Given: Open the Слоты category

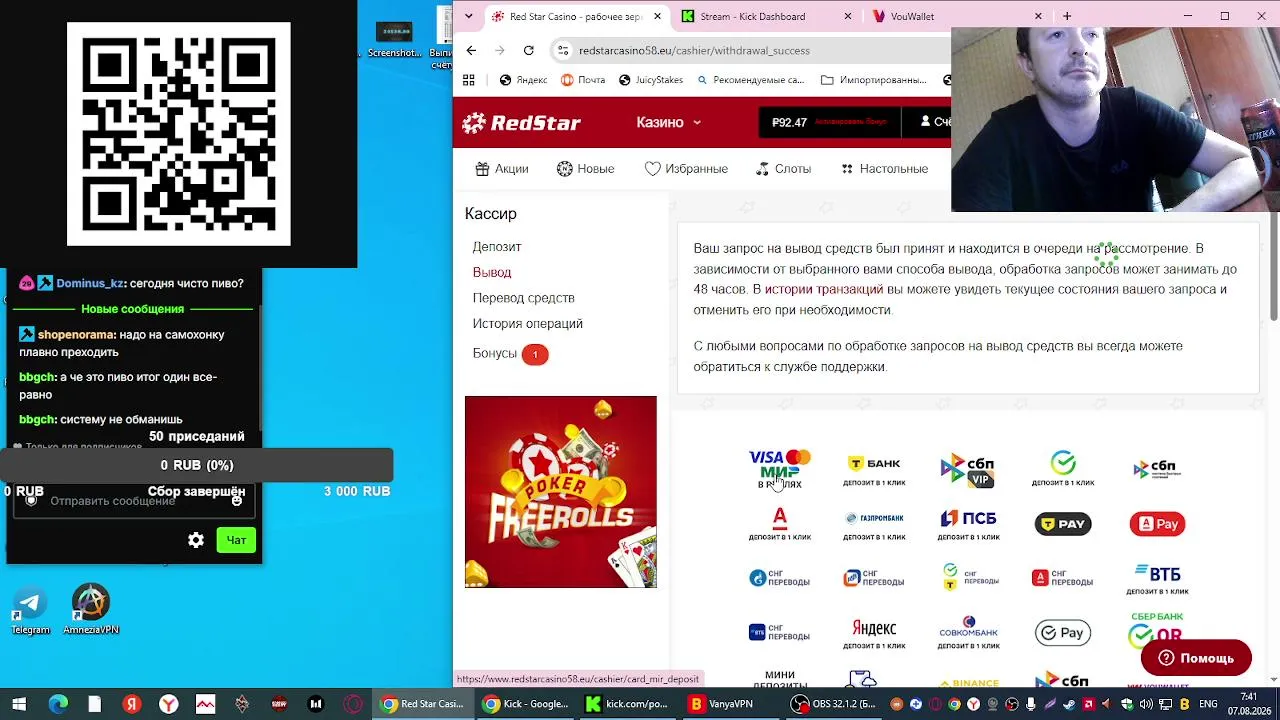Looking at the screenshot, I should click(783, 169).
